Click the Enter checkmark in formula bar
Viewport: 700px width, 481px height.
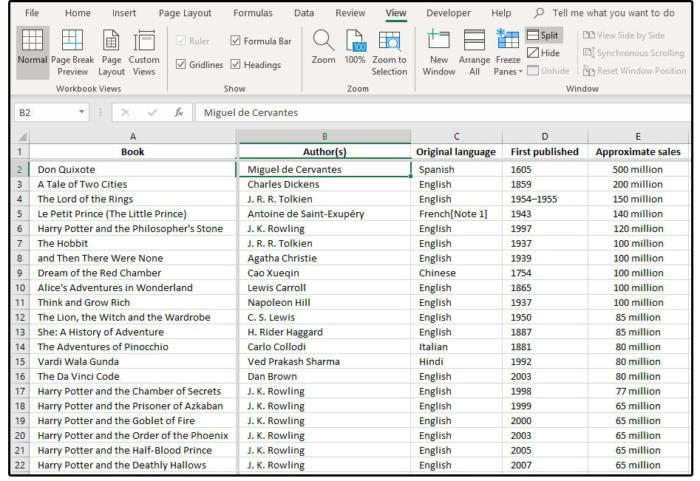click(152, 113)
